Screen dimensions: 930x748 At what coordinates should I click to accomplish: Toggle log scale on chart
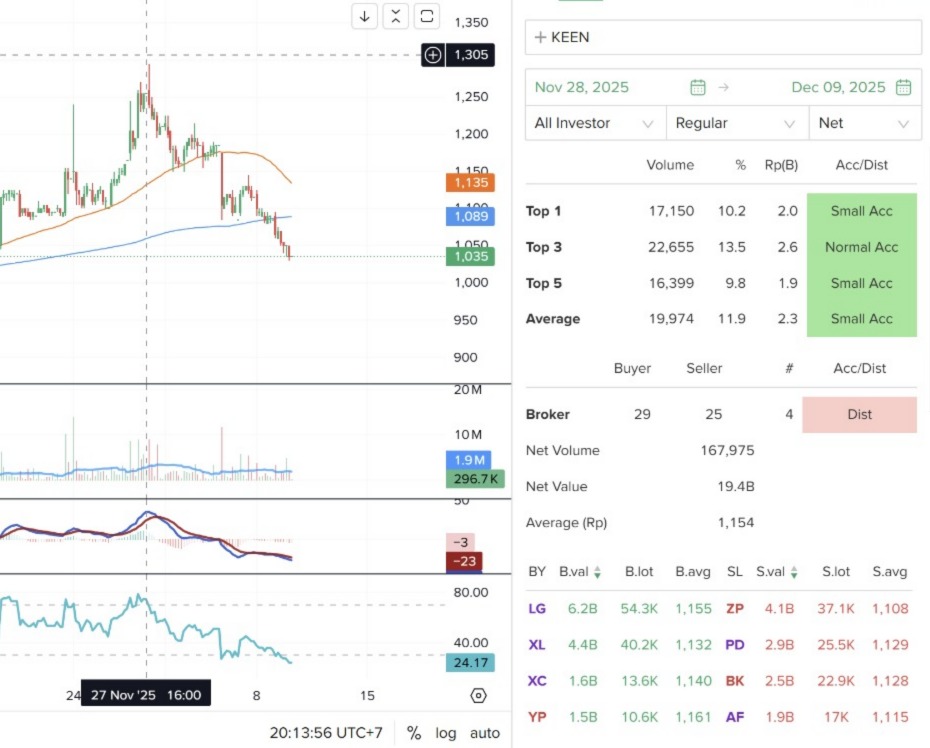(445, 733)
